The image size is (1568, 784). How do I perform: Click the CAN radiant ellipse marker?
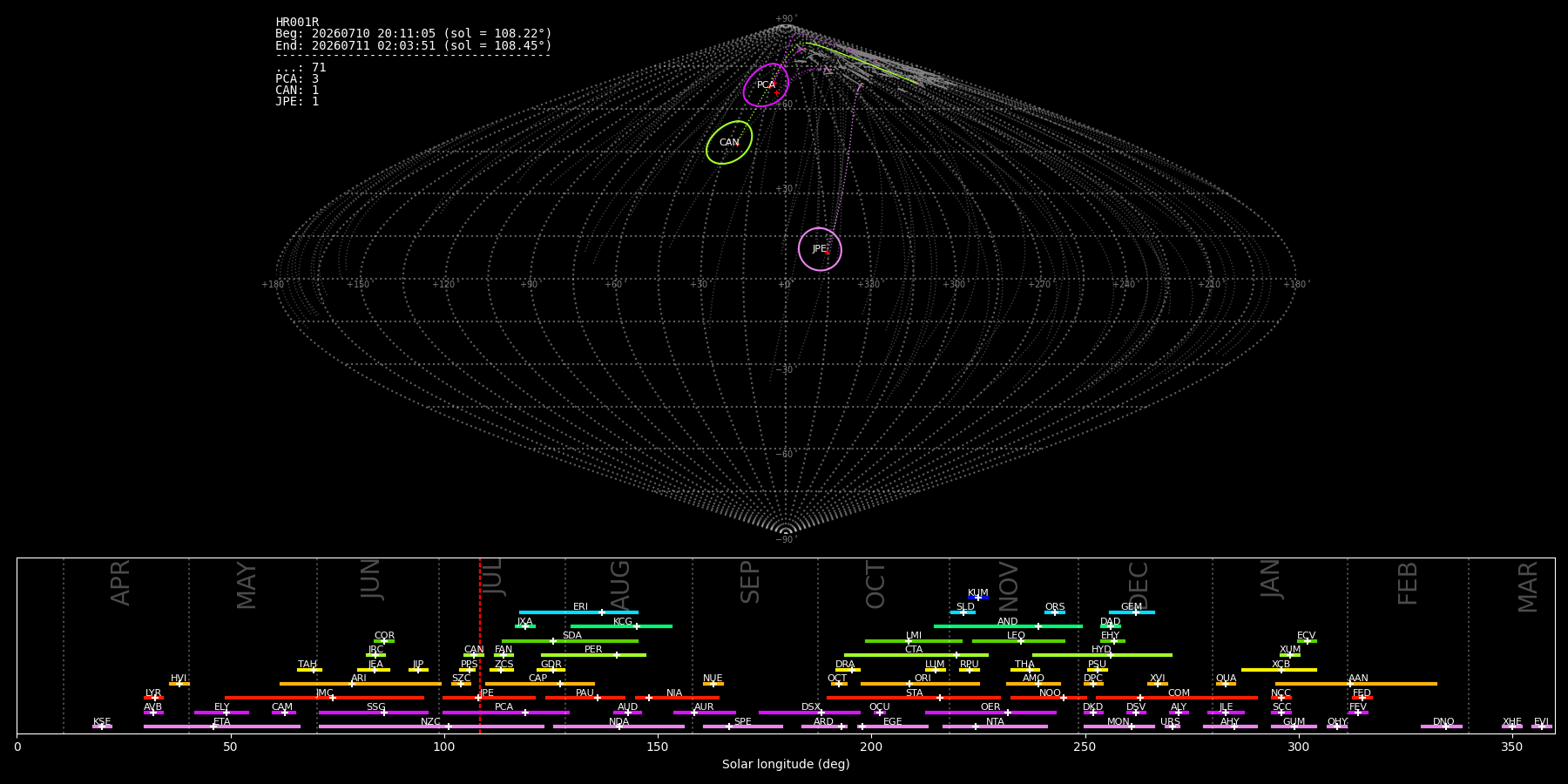tap(729, 142)
